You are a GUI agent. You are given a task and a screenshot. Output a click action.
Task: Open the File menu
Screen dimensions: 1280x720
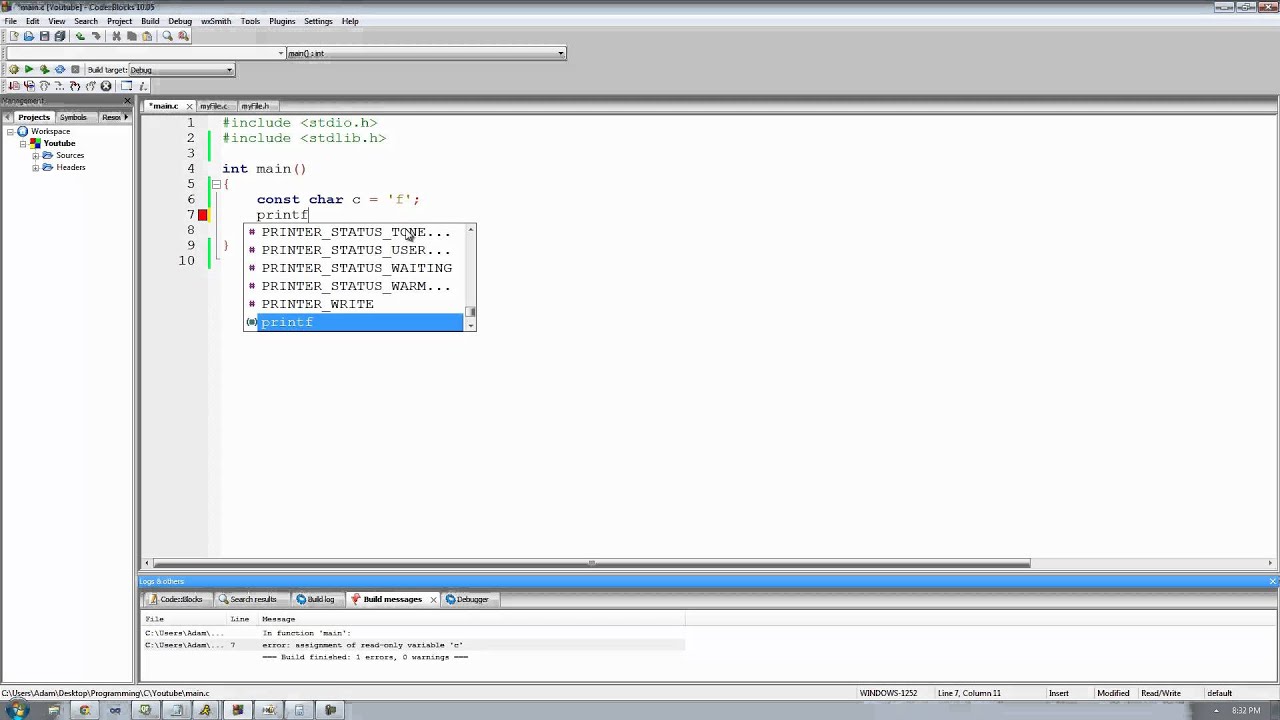(10, 21)
